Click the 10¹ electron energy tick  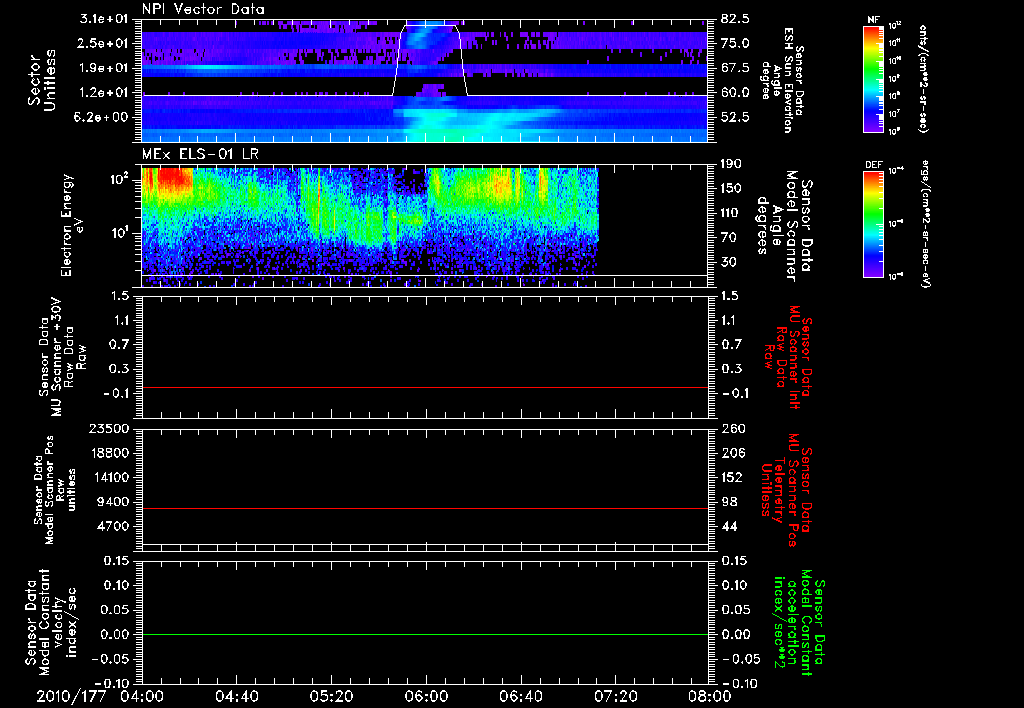[x=120, y=233]
